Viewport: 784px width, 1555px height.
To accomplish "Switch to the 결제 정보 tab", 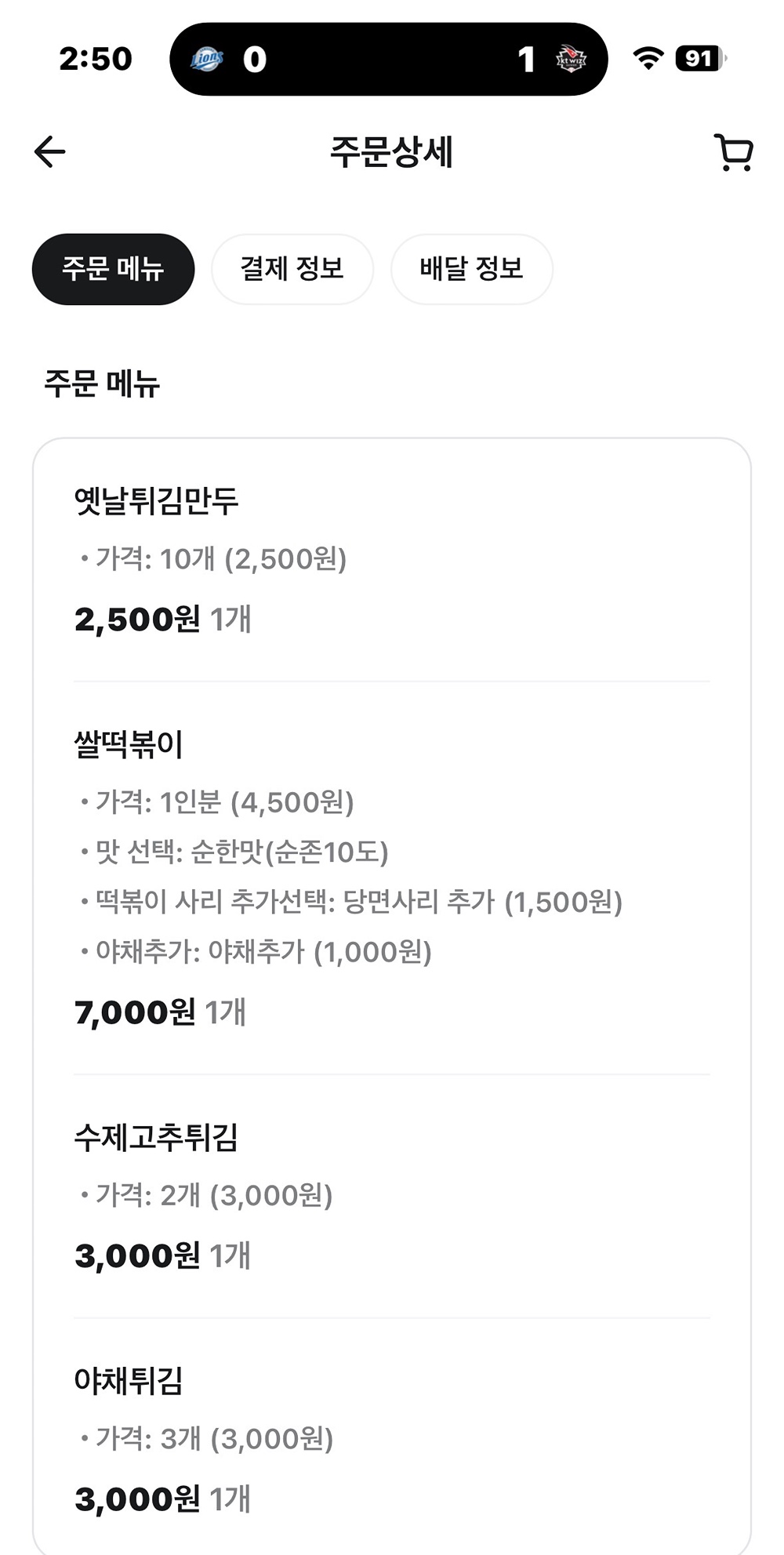I will (292, 269).
